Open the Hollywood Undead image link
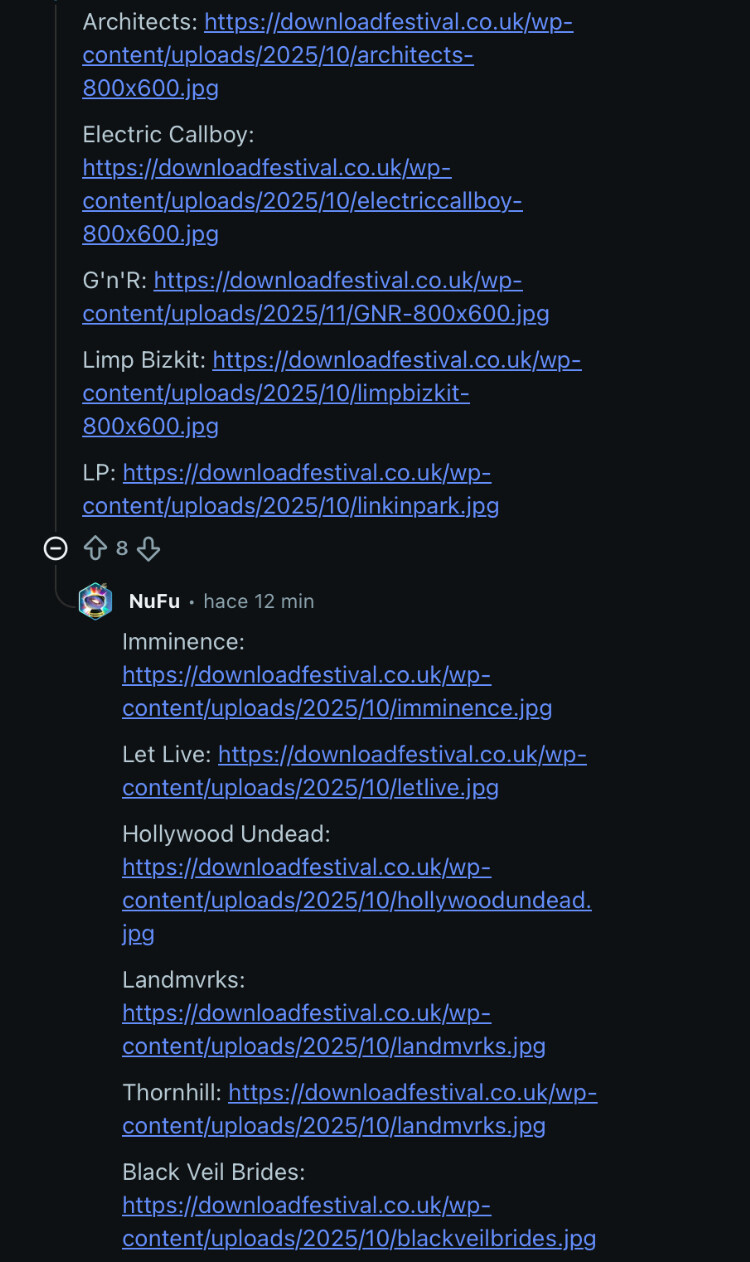Screen dimensions: 750x1262 click(x=356, y=884)
